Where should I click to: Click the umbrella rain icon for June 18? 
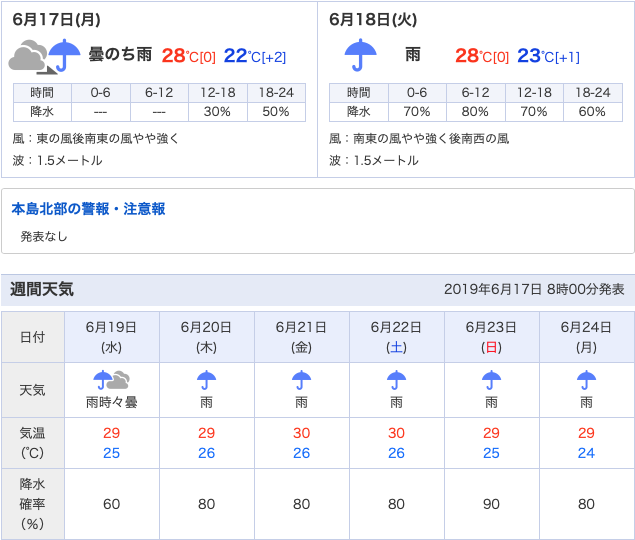pyautogui.click(x=360, y=56)
